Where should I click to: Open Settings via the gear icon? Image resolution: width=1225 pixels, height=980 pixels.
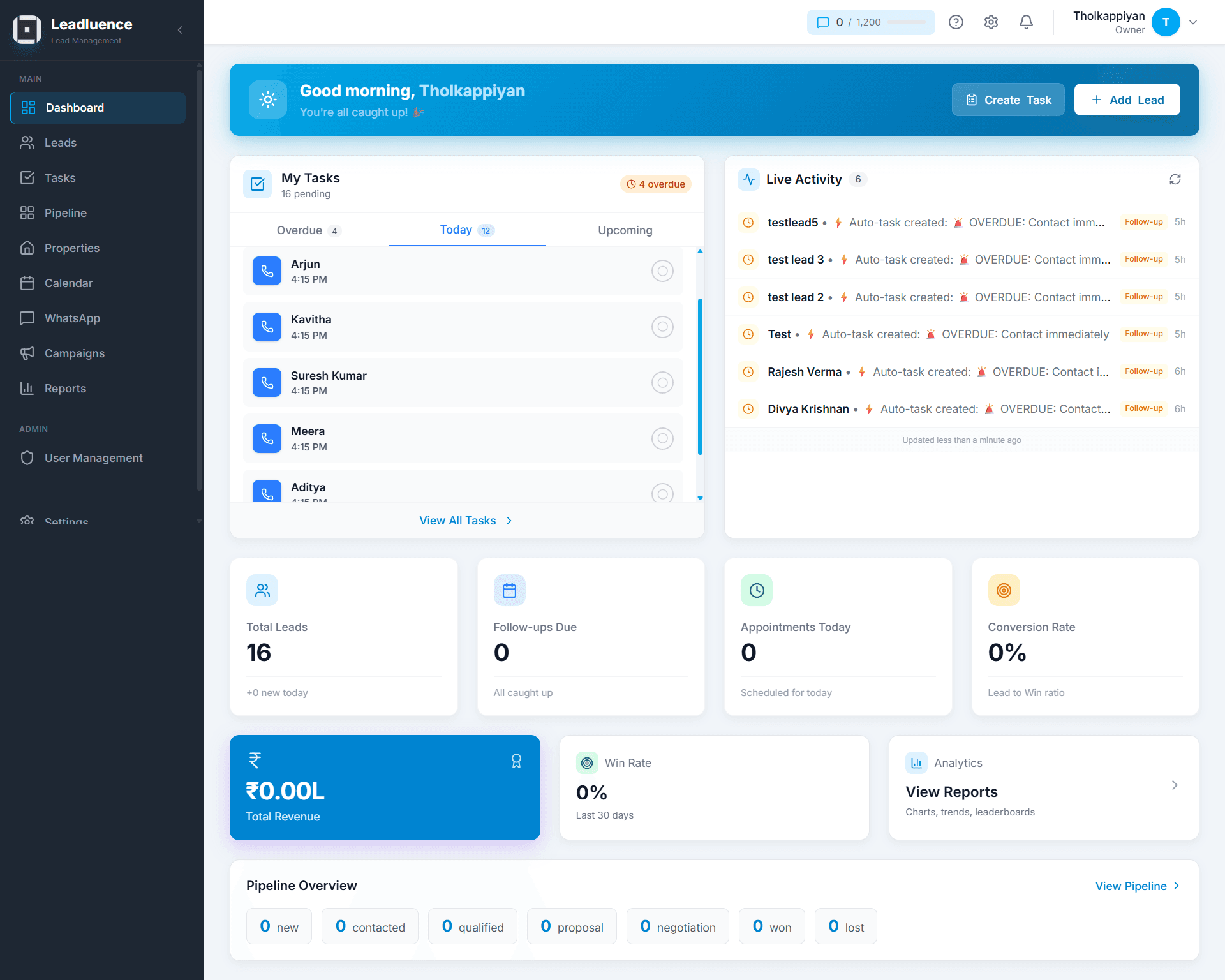991,22
